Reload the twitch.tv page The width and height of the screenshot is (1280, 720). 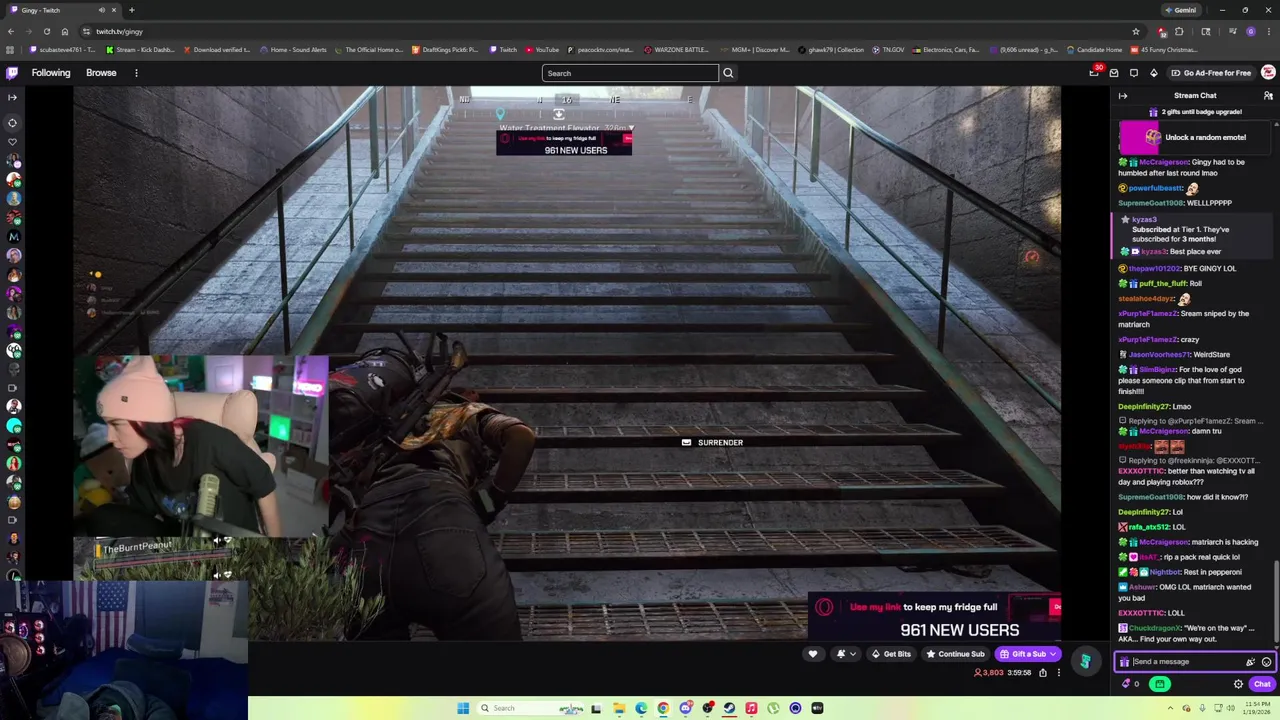point(46,31)
